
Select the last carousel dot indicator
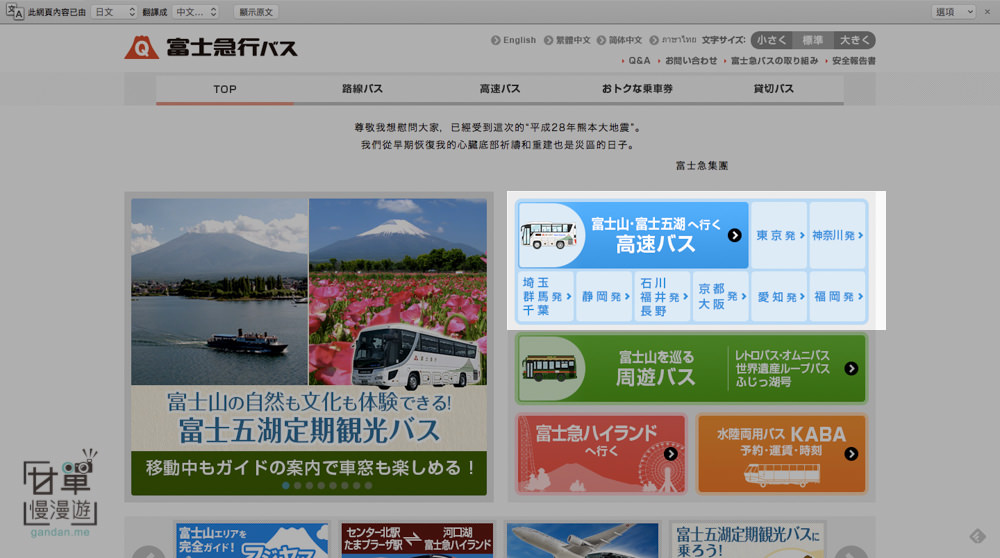368,486
